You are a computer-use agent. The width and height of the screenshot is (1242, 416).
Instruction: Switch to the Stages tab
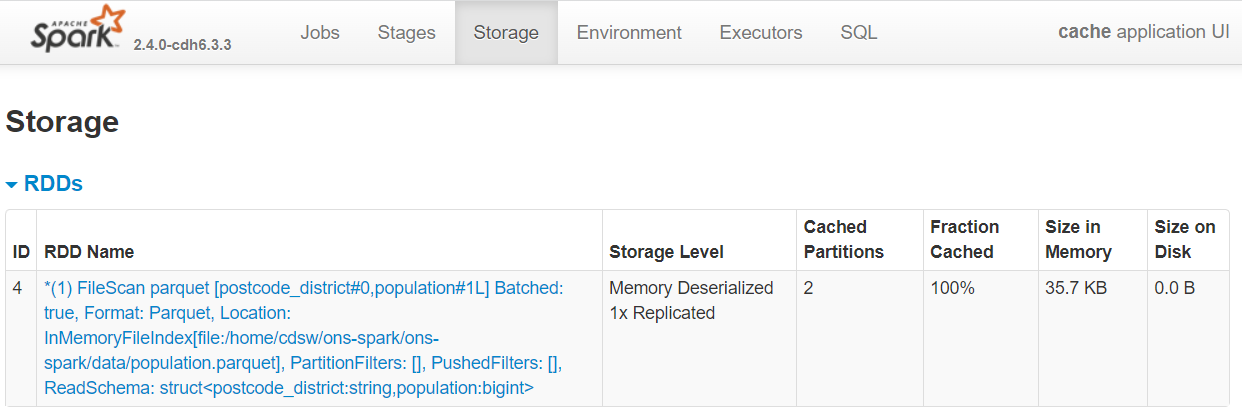click(x=406, y=32)
